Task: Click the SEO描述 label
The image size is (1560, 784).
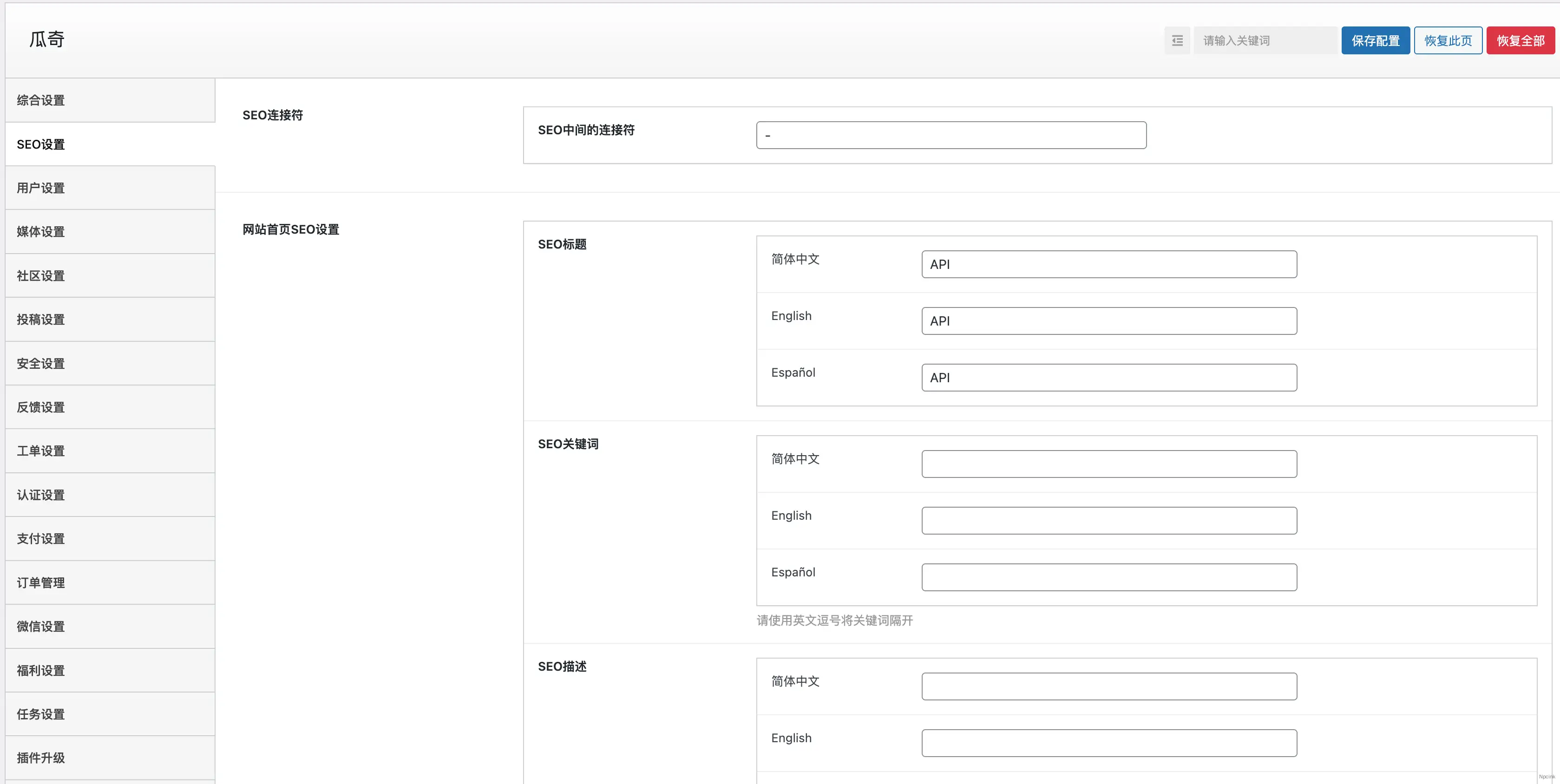Action: (x=562, y=666)
